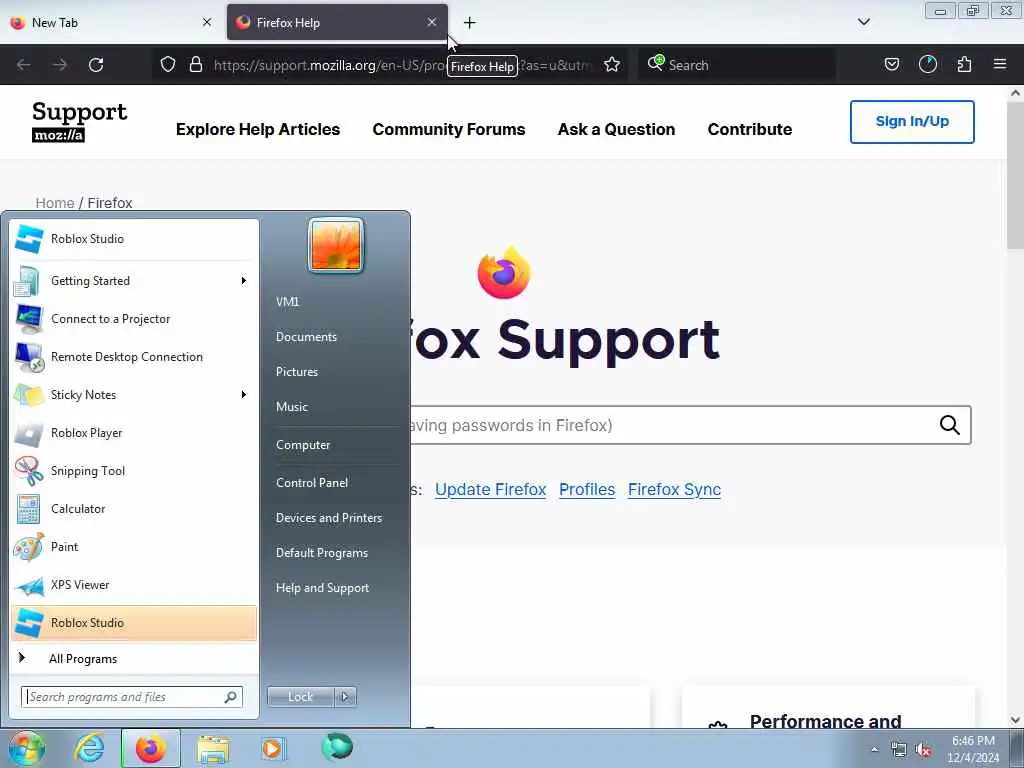Image resolution: width=1024 pixels, height=768 pixels.
Task: Open Internet Explorer from the taskbar
Action: coord(89,748)
